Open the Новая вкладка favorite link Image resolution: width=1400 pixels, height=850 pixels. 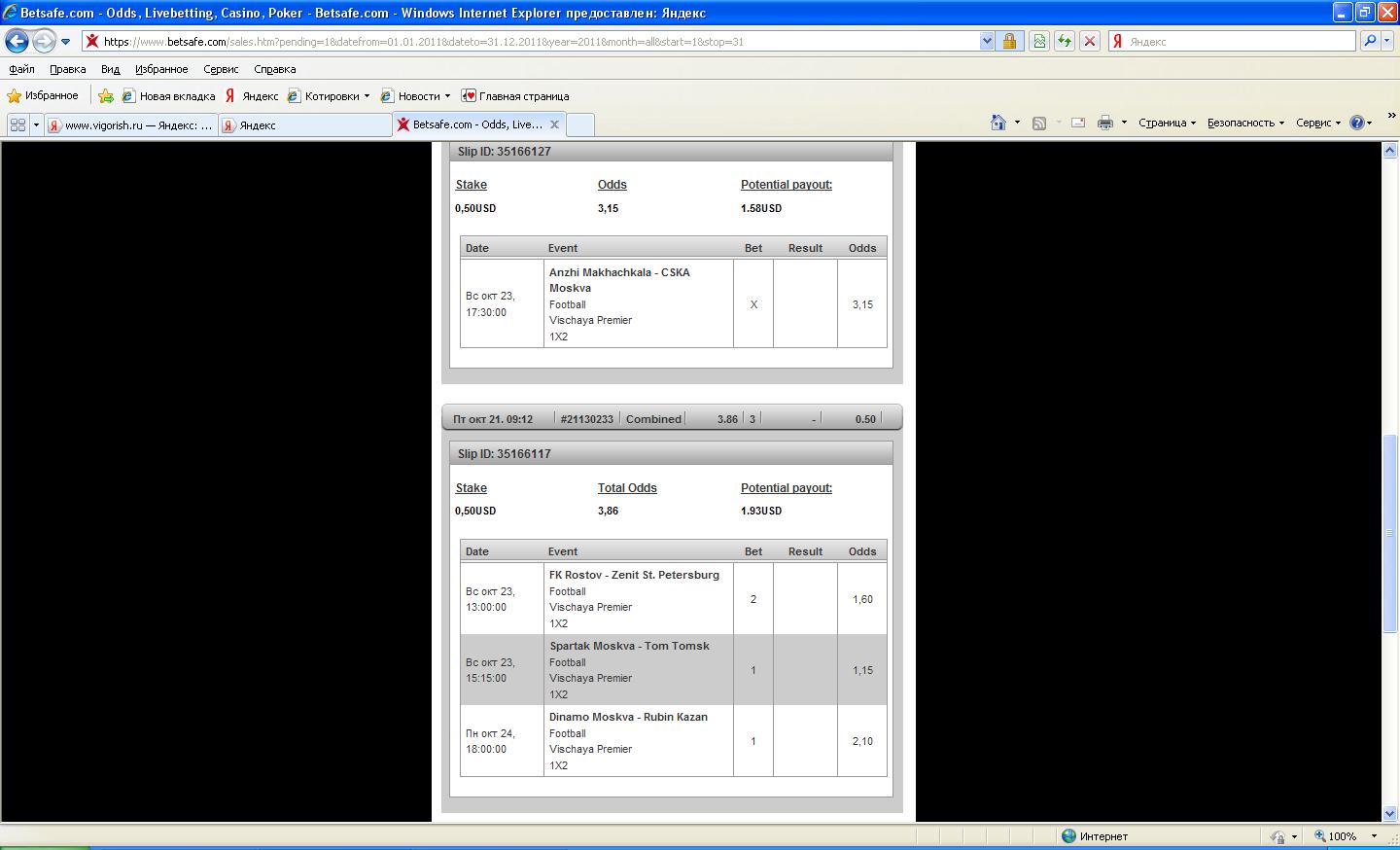168,96
